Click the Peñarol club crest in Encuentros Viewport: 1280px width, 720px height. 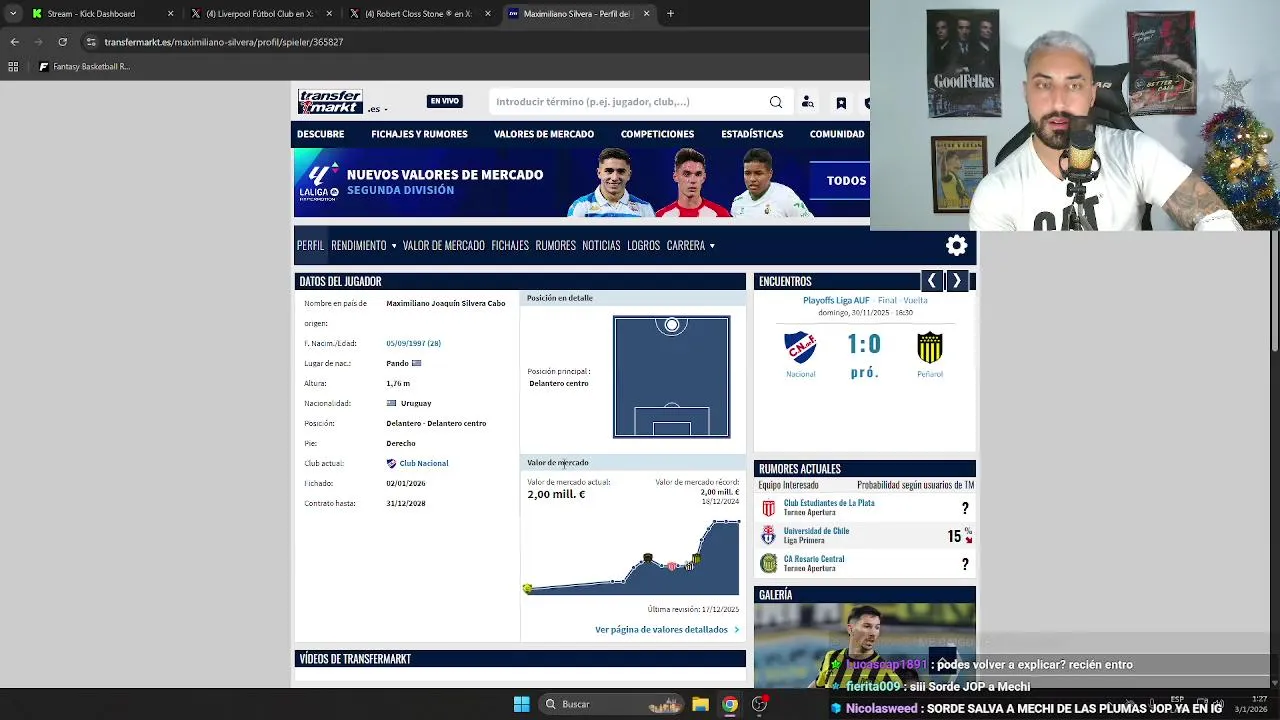[930, 347]
